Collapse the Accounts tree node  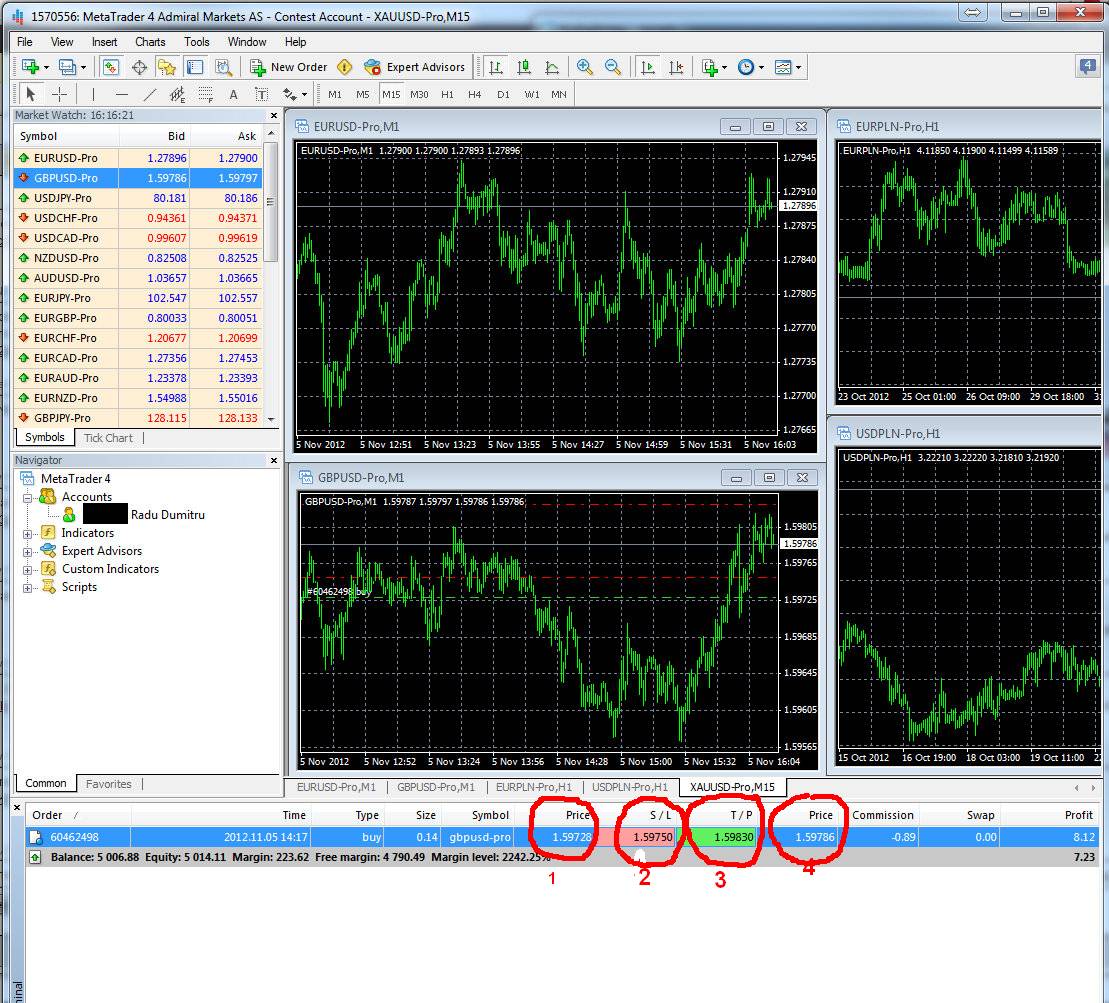[x=27, y=498]
